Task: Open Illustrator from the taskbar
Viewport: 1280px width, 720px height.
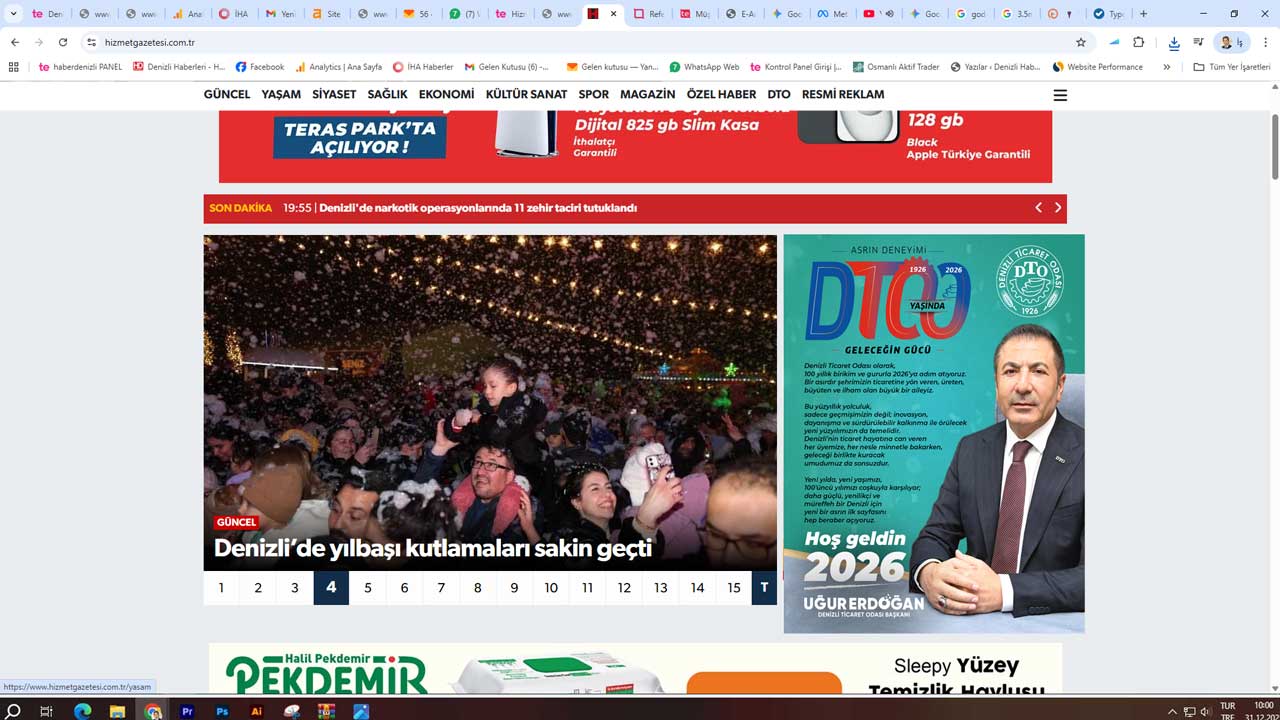Action: pyautogui.click(x=256, y=711)
